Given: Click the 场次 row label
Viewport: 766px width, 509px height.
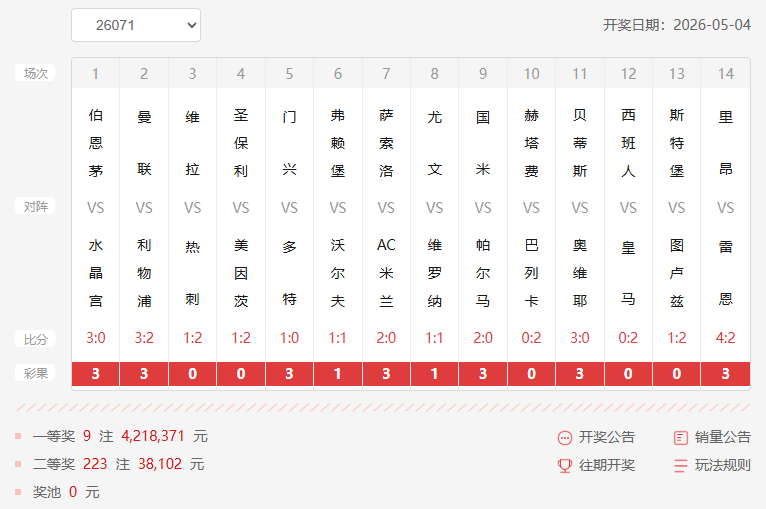Looking at the screenshot, I should 36,73.
